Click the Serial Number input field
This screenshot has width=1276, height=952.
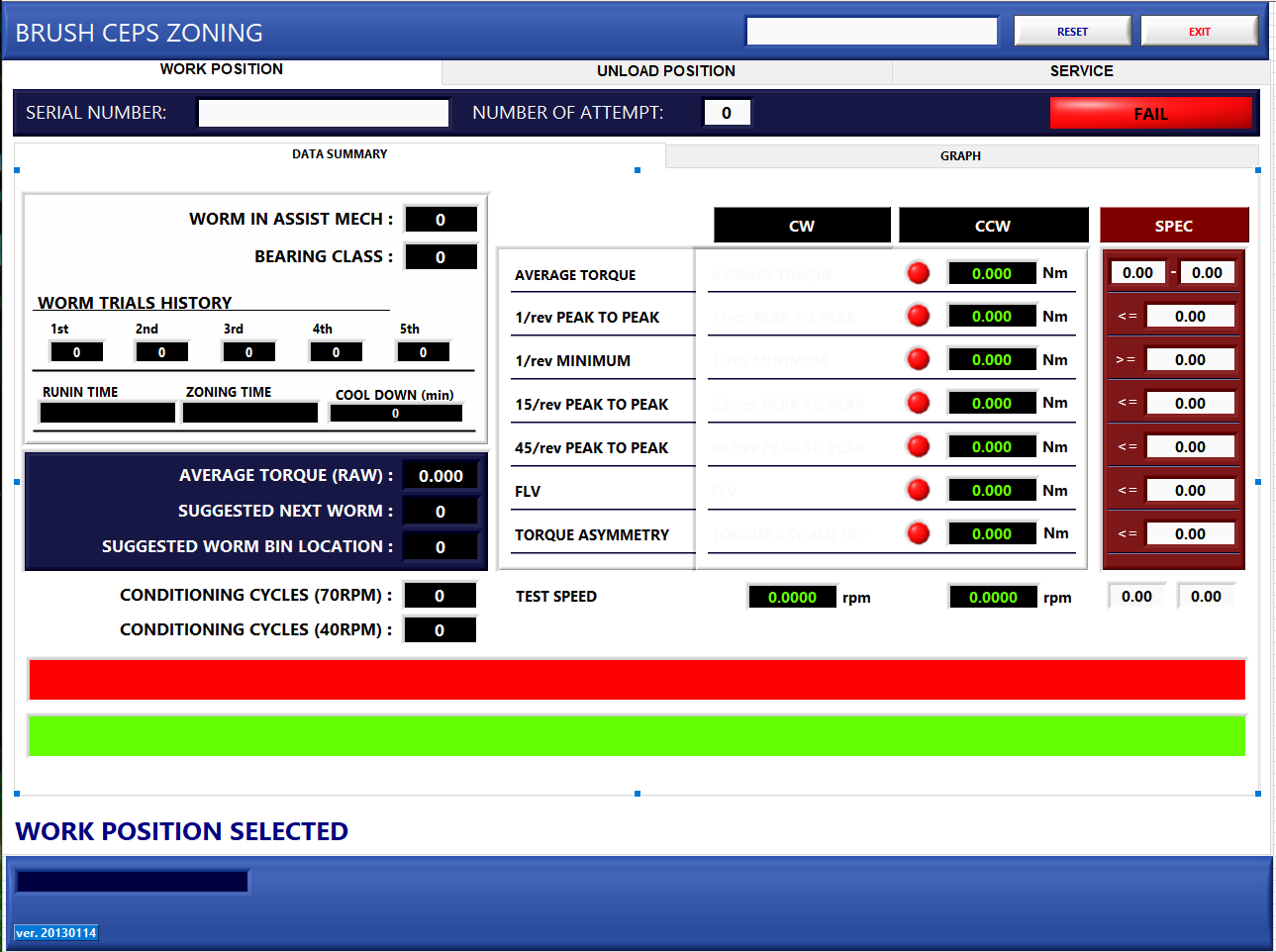[x=324, y=114]
